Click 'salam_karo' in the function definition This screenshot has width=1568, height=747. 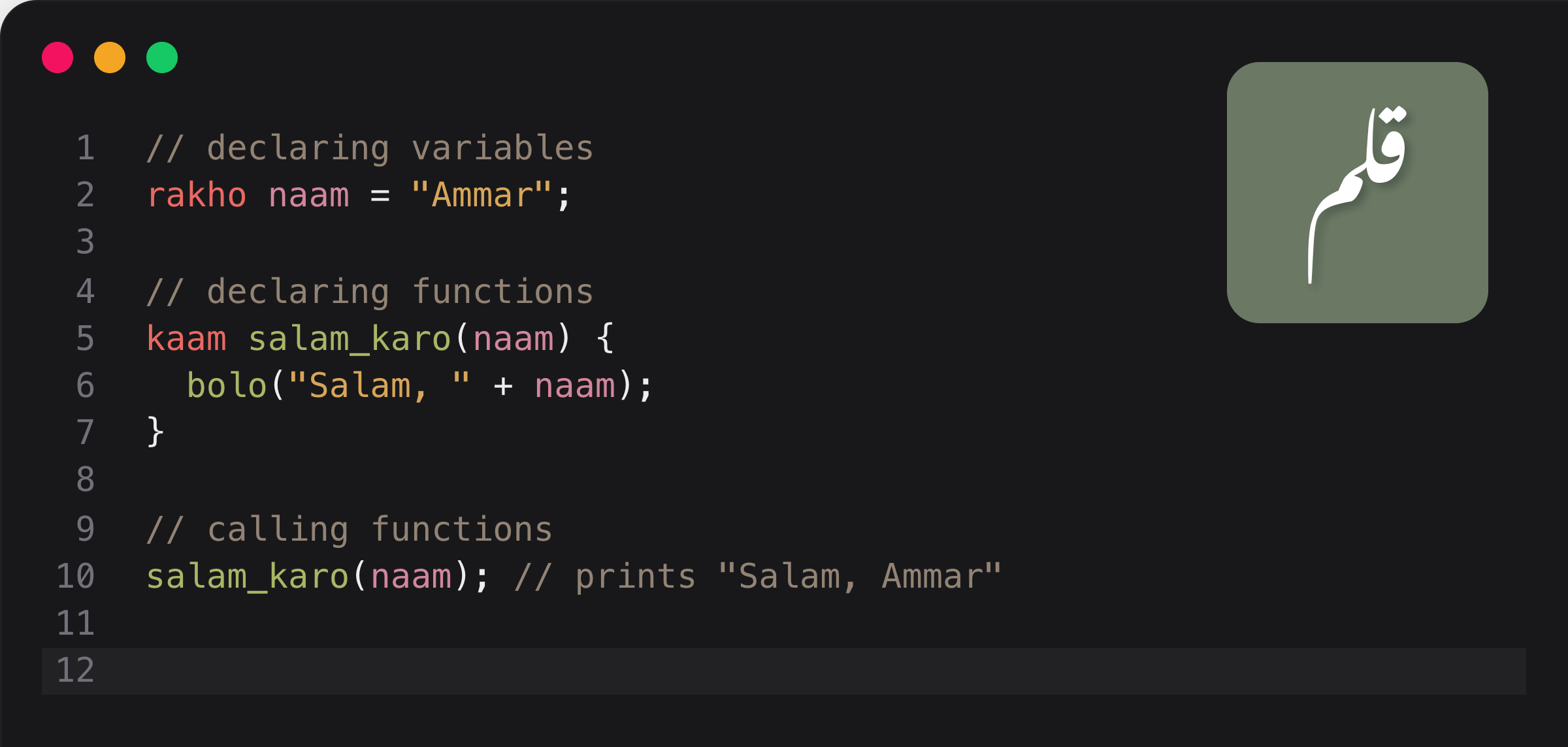(x=350, y=338)
